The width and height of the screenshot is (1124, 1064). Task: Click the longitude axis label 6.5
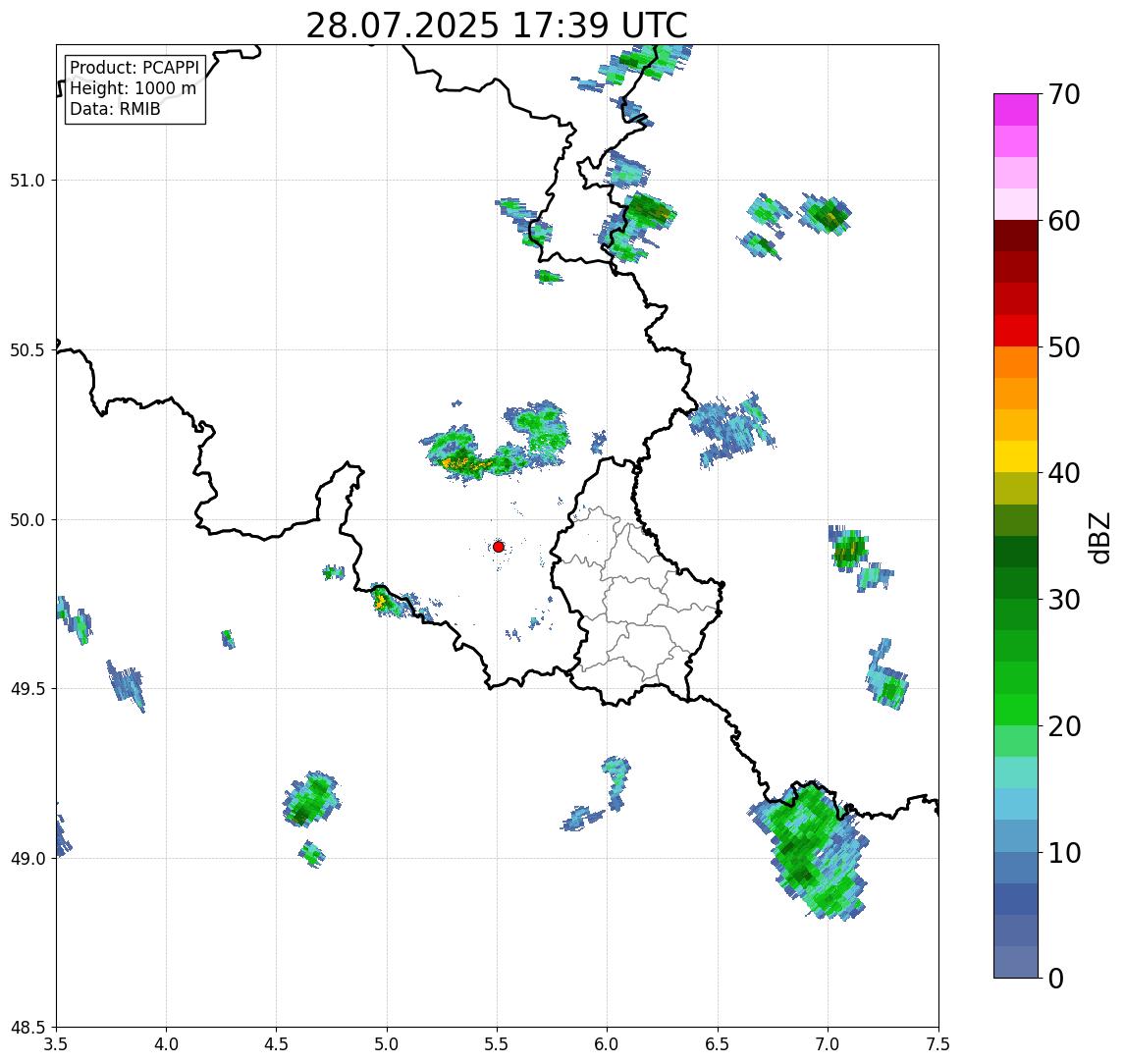tap(719, 1044)
